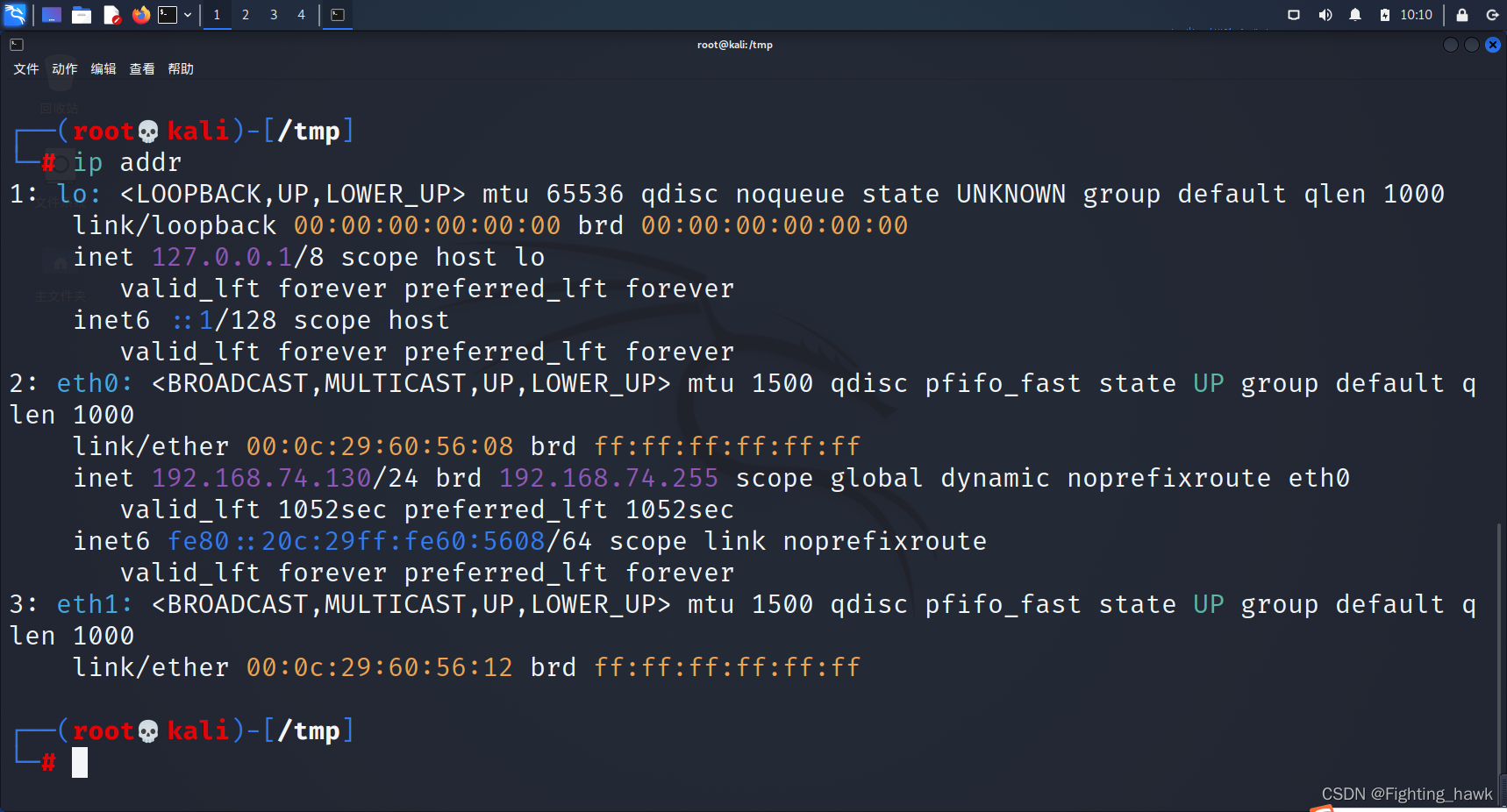Image resolution: width=1507 pixels, height=812 pixels.
Task: Open the notifications bell icon
Action: 1355,15
